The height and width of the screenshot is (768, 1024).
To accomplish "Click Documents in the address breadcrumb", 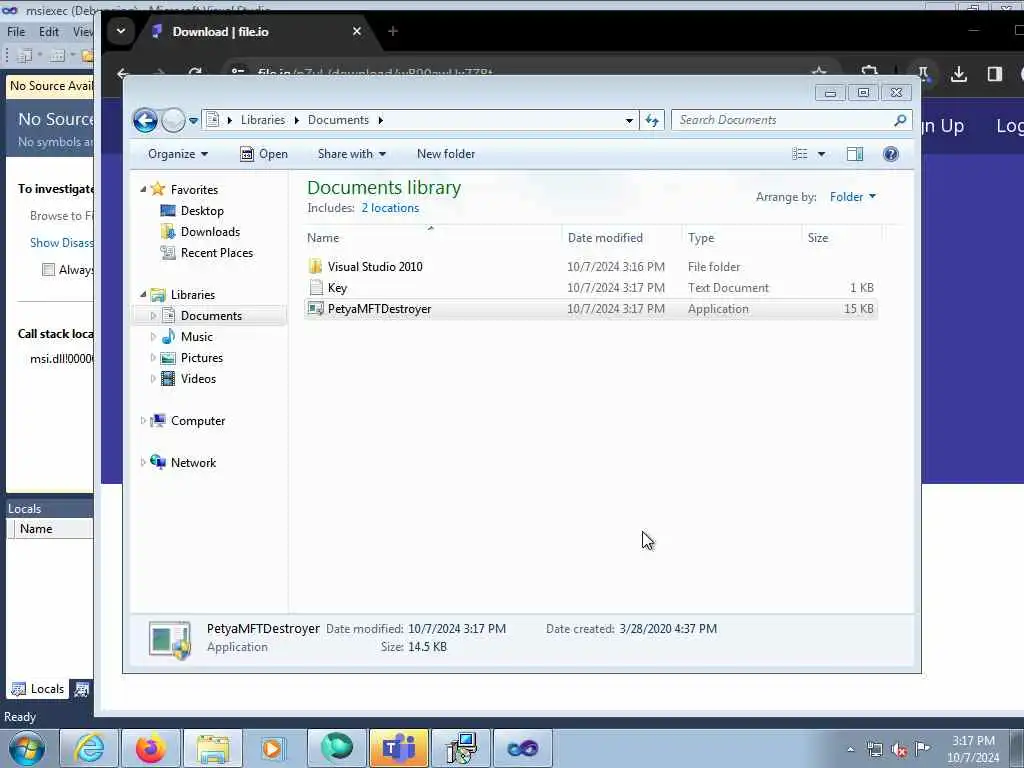I will click(338, 120).
